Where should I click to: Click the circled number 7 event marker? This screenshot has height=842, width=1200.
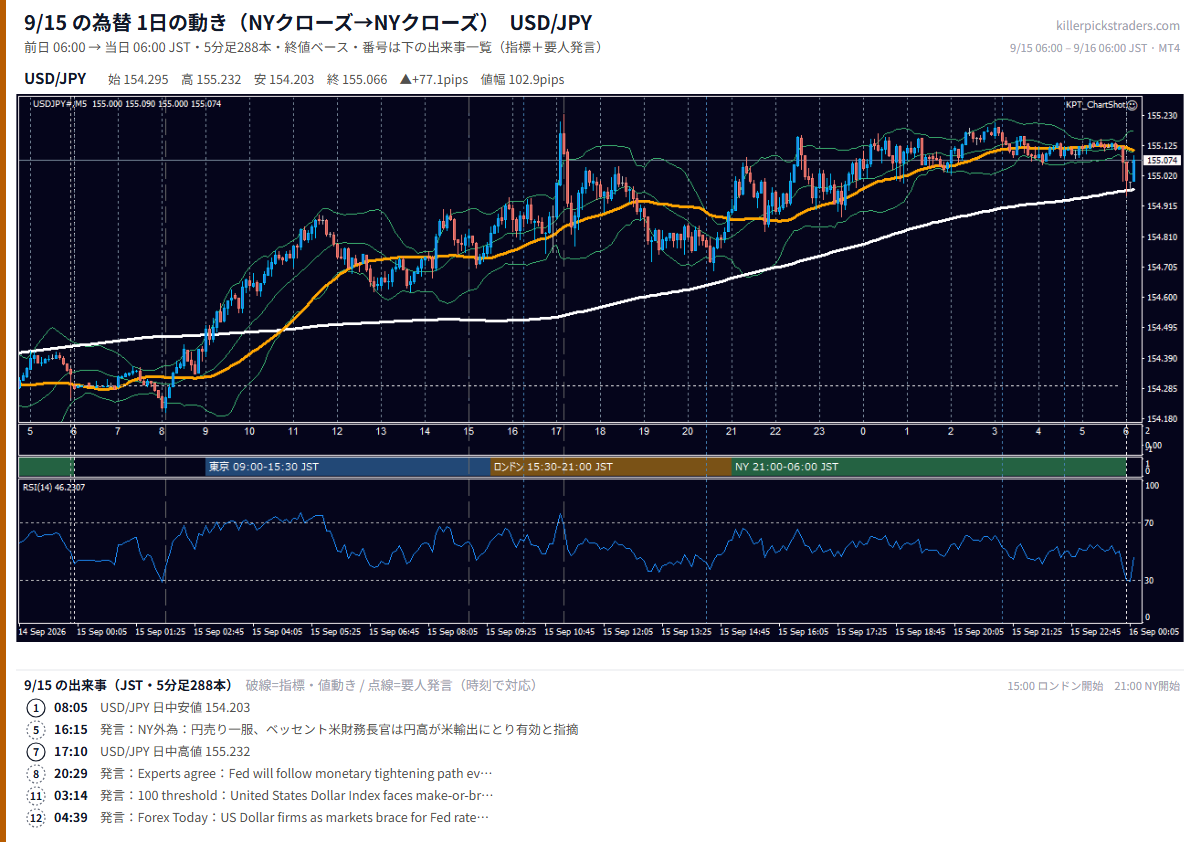(x=36, y=752)
